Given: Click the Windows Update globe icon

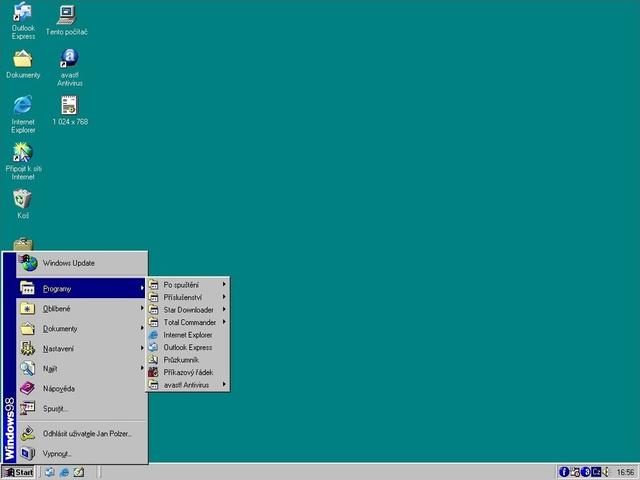Looking at the screenshot, I should pyautogui.click(x=29, y=263).
